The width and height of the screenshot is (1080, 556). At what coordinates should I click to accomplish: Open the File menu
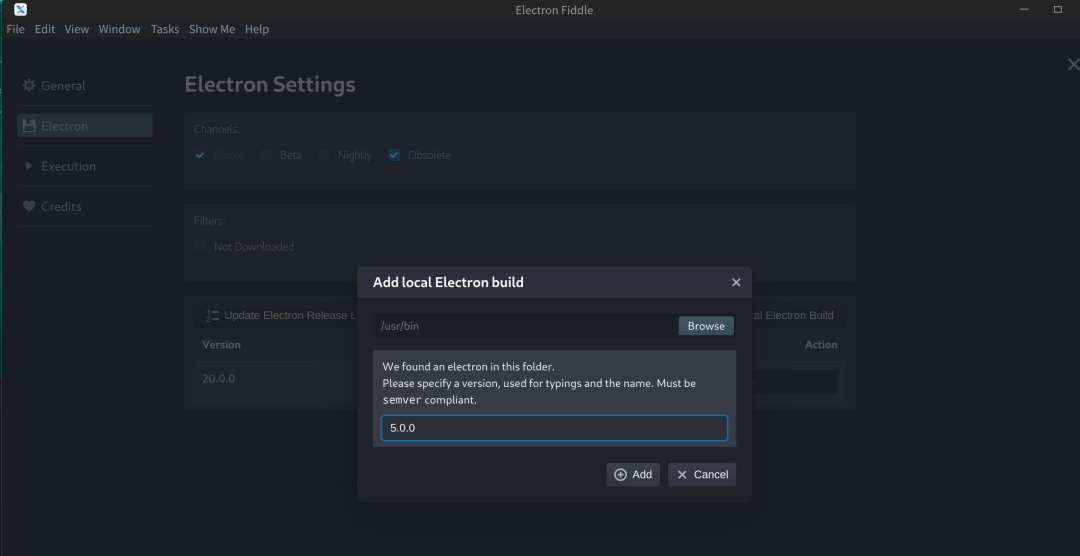click(x=15, y=29)
